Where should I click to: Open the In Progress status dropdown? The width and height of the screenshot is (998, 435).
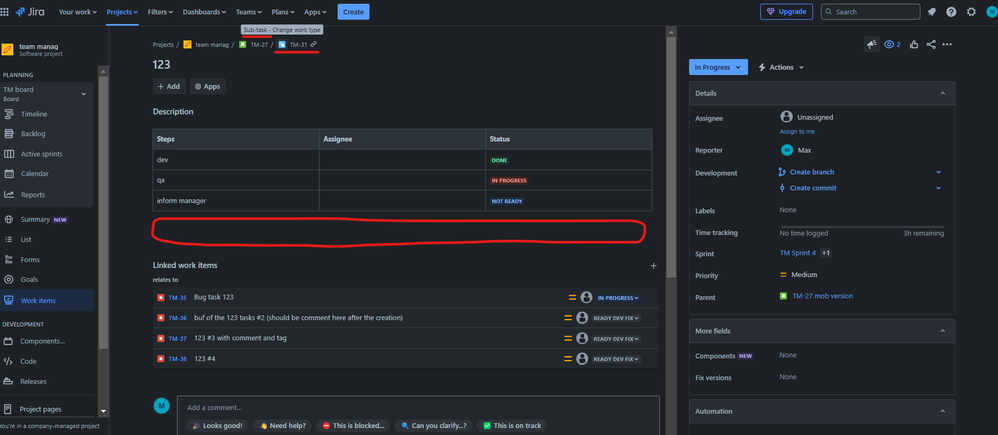[718, 67]
